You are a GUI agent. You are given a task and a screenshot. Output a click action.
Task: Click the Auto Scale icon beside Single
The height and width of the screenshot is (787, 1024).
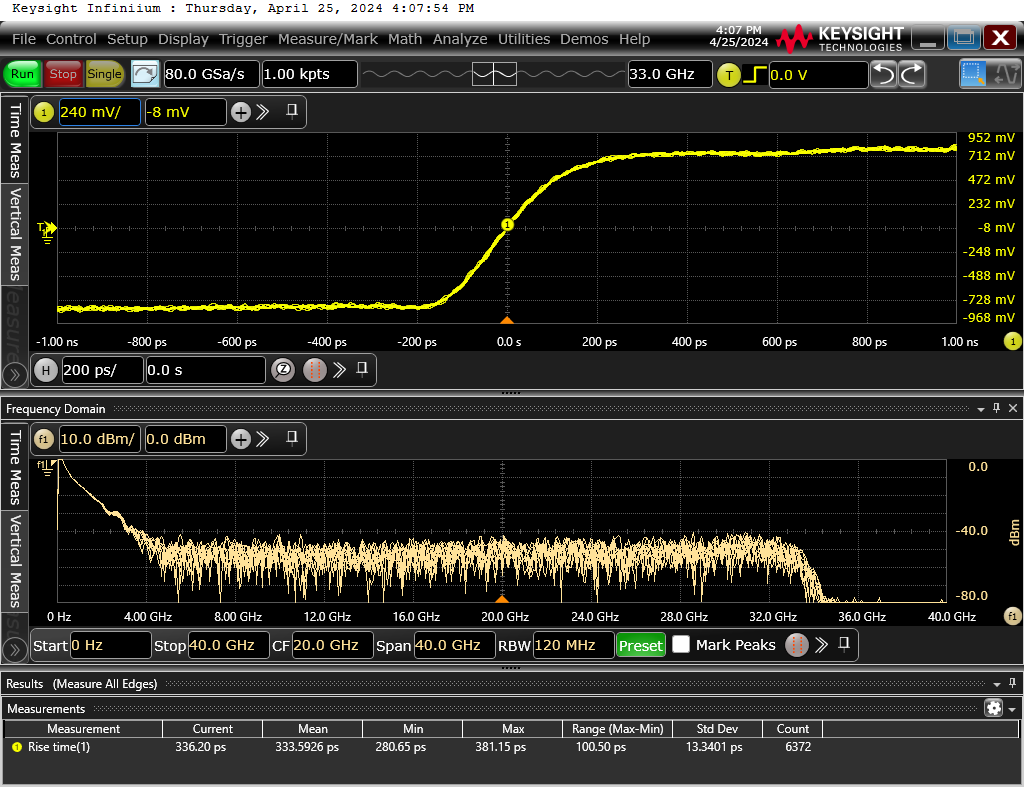click(x=145, y=74)
